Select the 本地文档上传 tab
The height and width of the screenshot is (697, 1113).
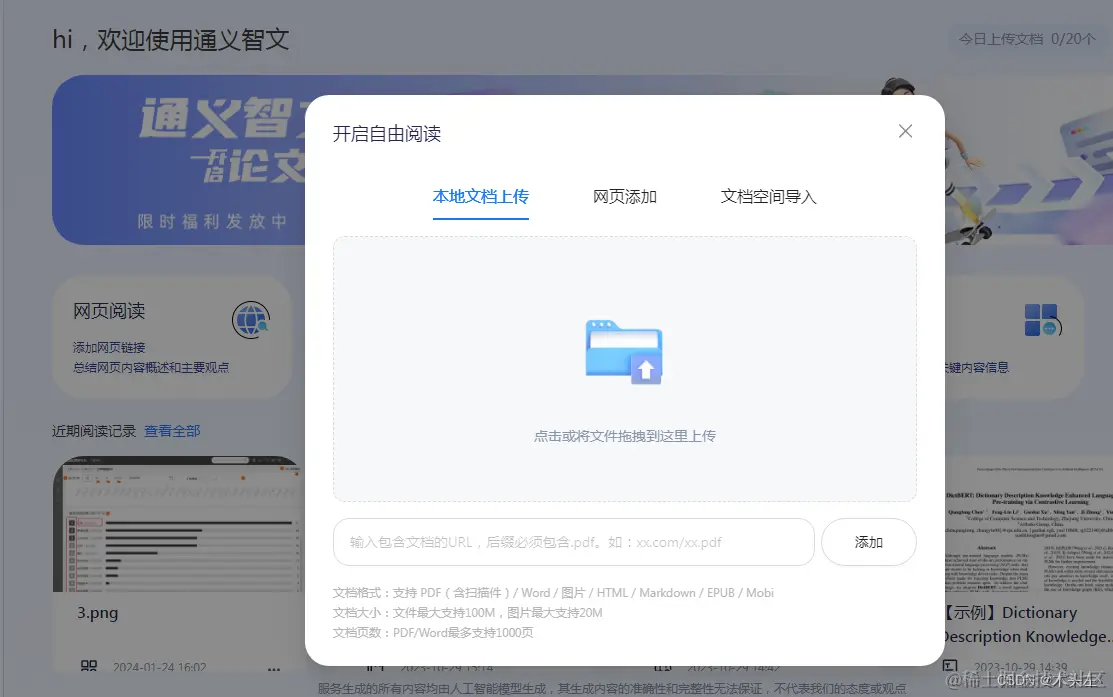[481, 197]
